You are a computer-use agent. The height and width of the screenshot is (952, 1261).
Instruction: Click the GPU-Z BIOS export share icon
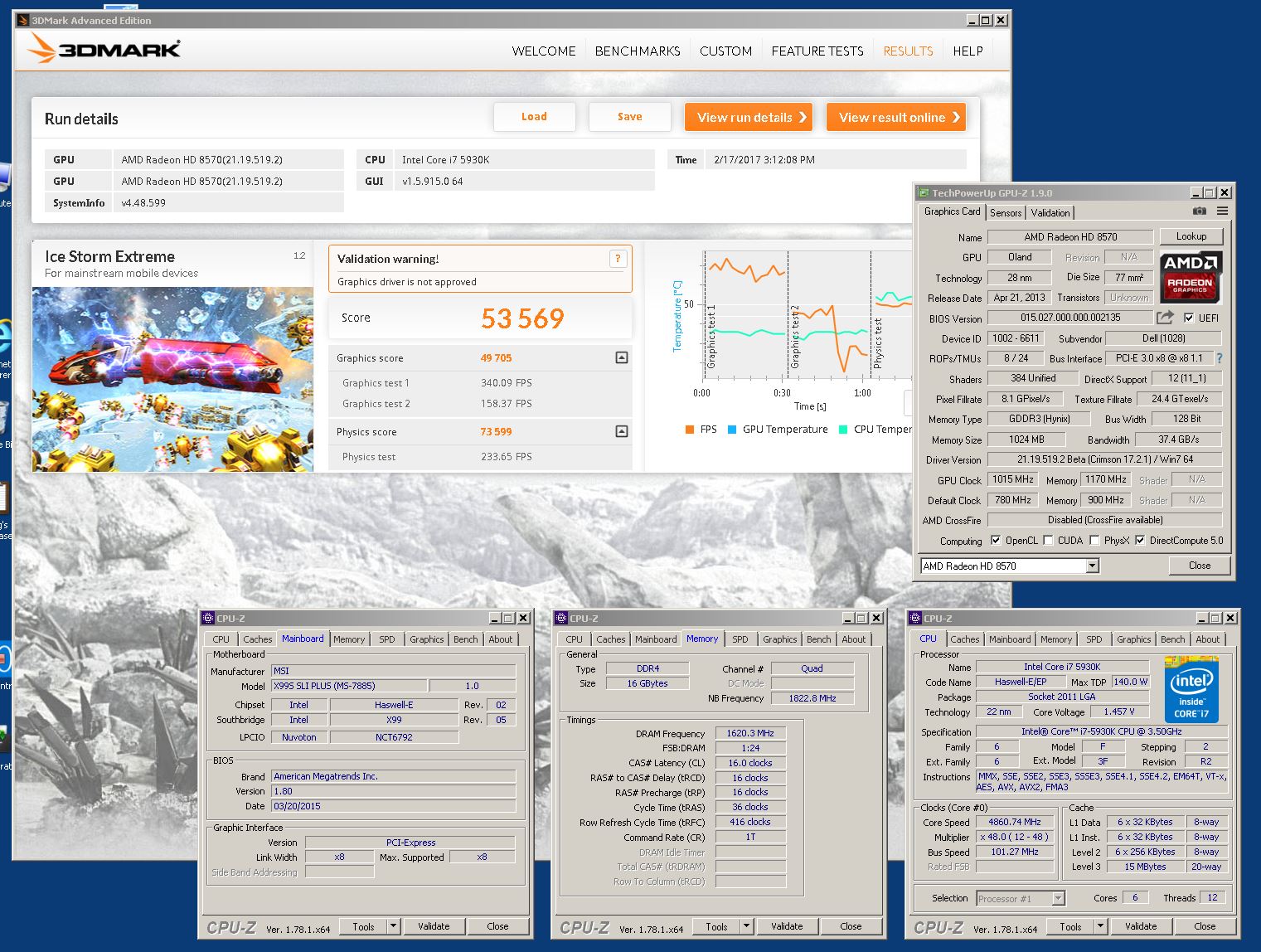(x=1165, y=318)
